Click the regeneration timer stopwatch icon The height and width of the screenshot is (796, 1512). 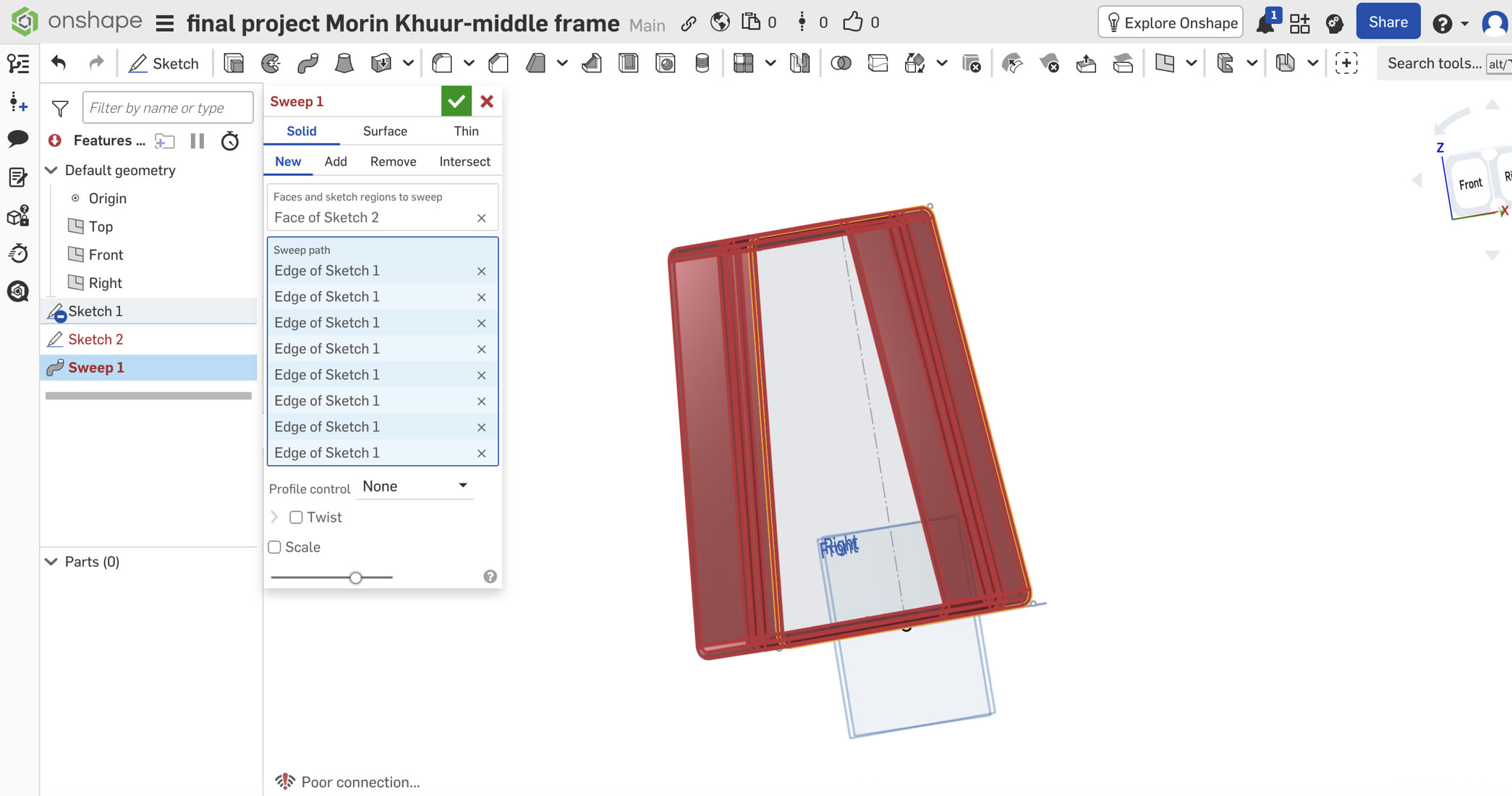[230, 140]
